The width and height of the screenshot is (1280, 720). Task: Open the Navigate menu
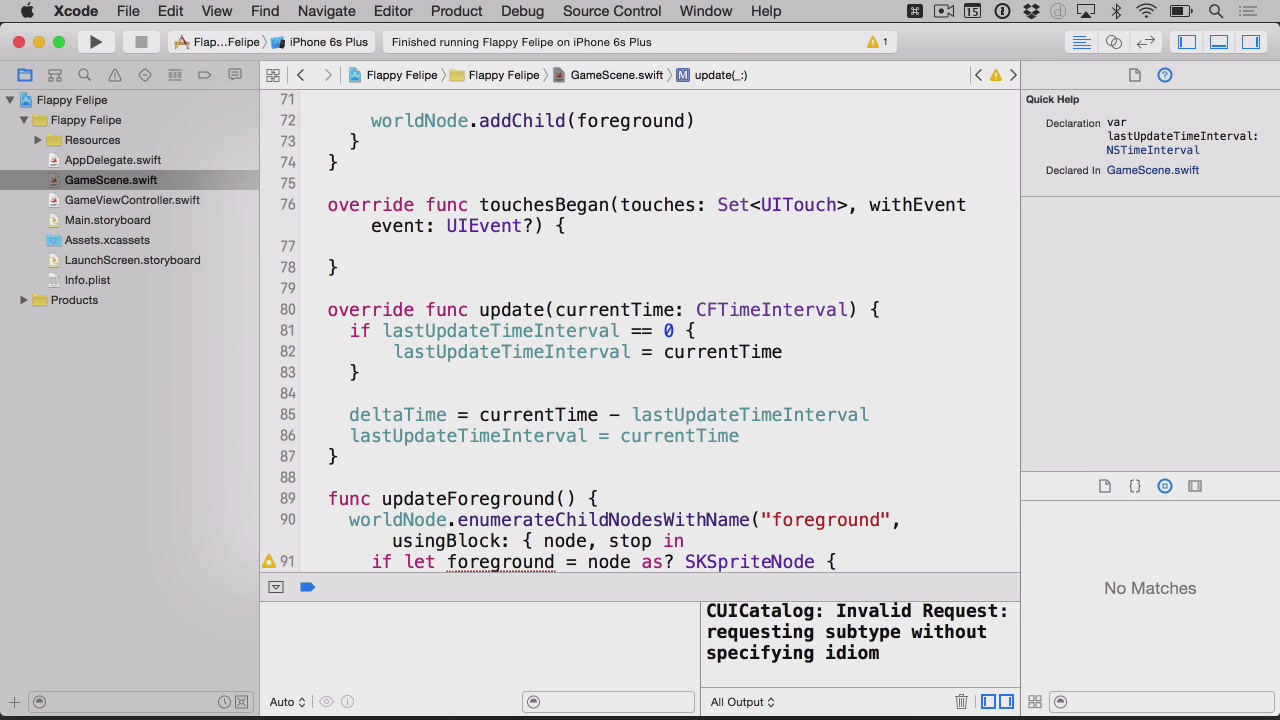coord(327,11)
